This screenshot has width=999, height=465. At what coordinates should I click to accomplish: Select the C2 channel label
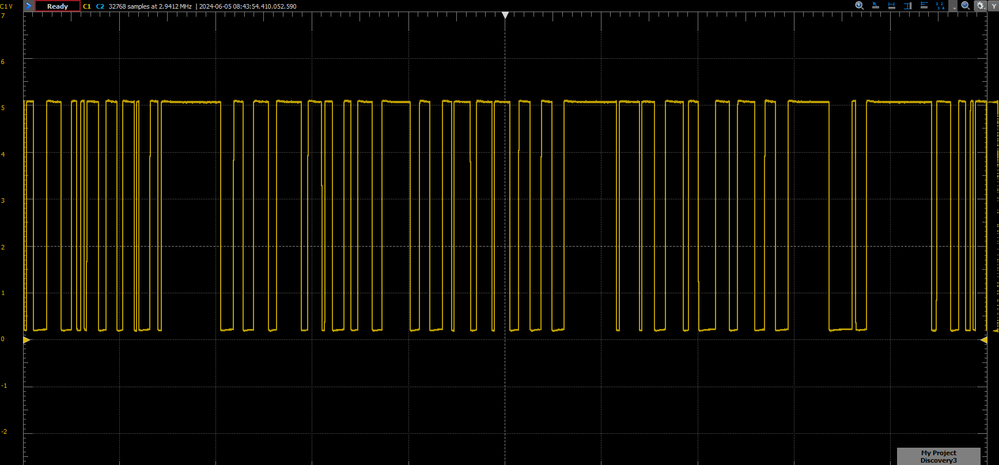(100, 6)
